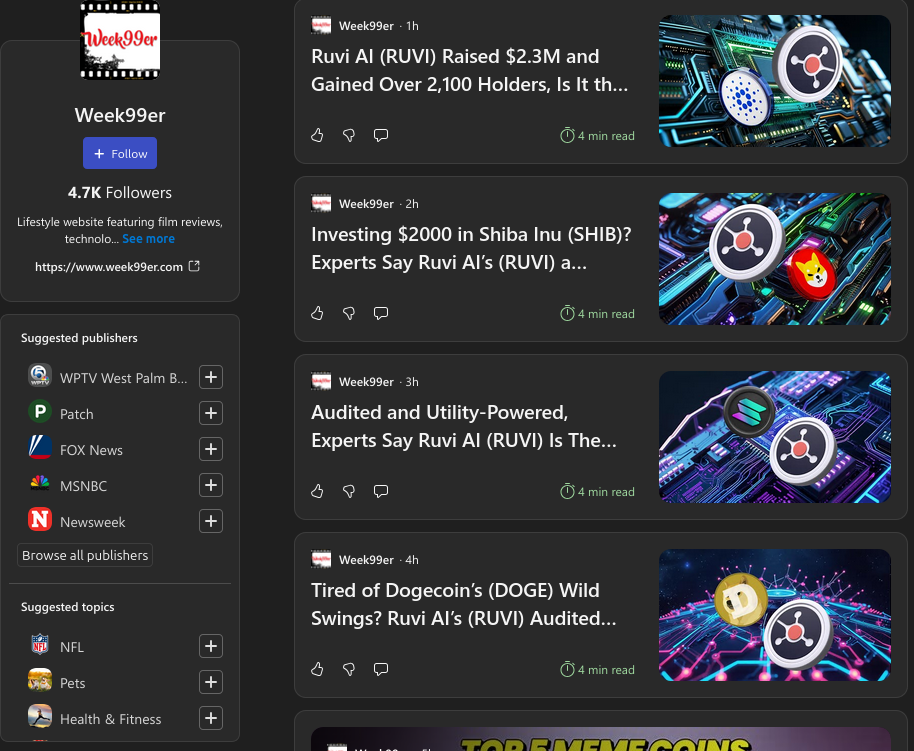Follow Patch publisher with plus button
Screen dimensions: 914x751
(211, 413)
